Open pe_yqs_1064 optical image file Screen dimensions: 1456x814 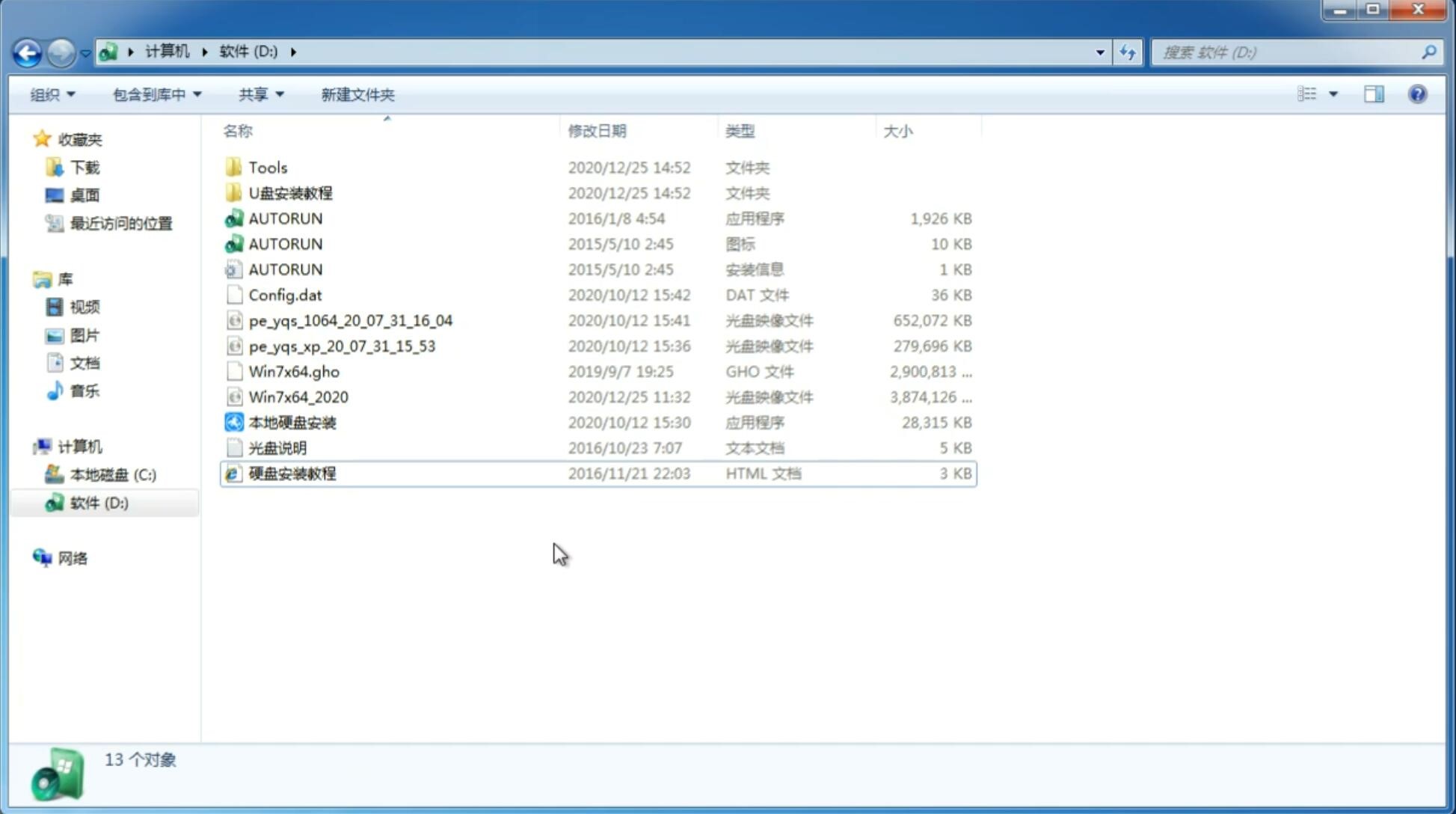pos(351,320)
